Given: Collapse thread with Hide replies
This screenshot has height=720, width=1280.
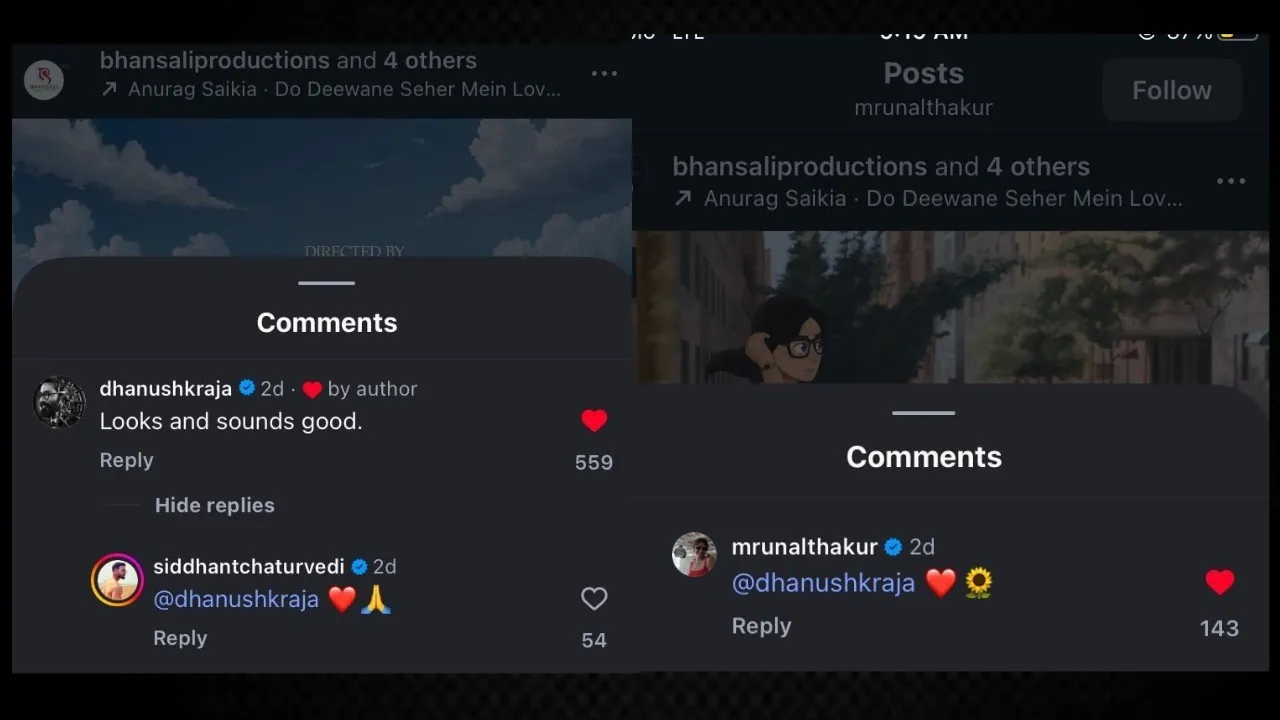Looking at the screenshot, I should click(x=214, y=505).
